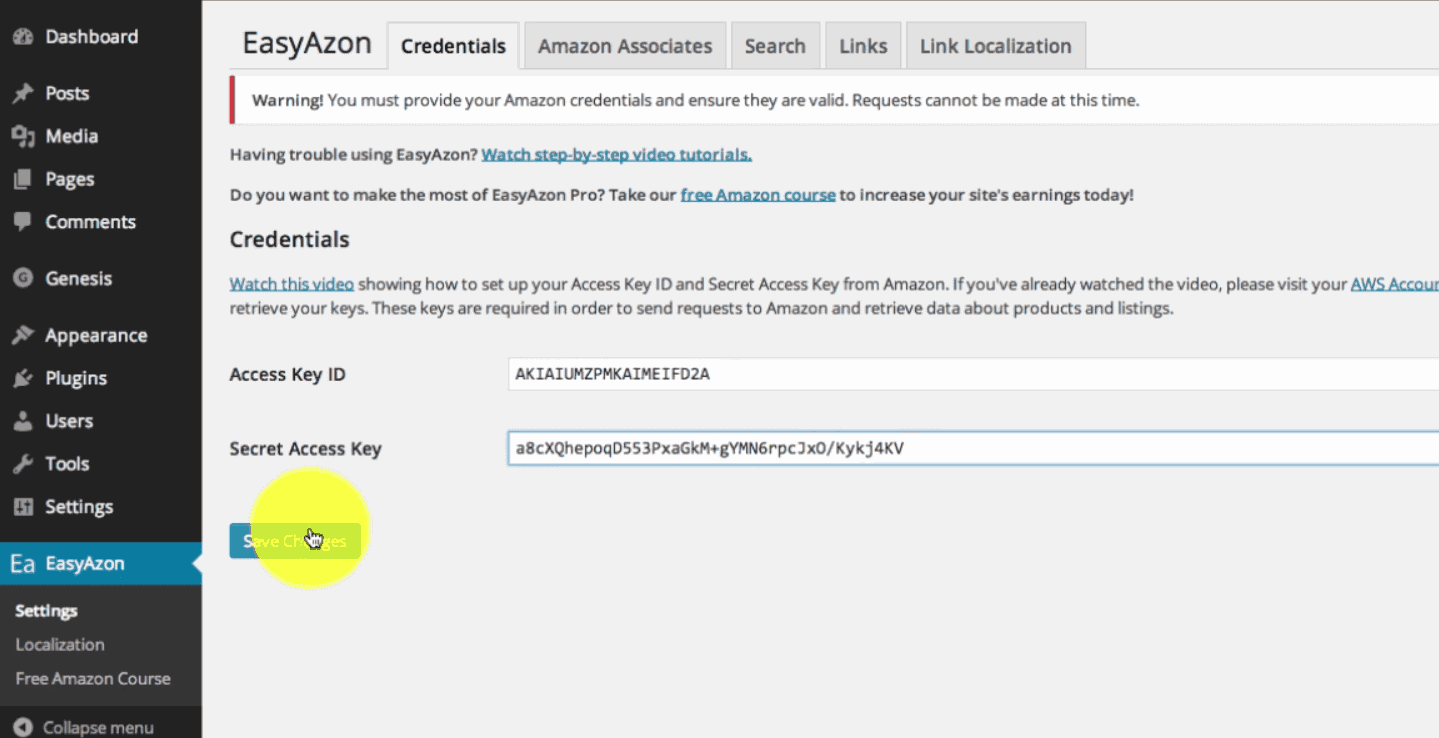Click the Warning credentials notice text
Viewport: 1439px width, 738px height.
click(695, 100)
